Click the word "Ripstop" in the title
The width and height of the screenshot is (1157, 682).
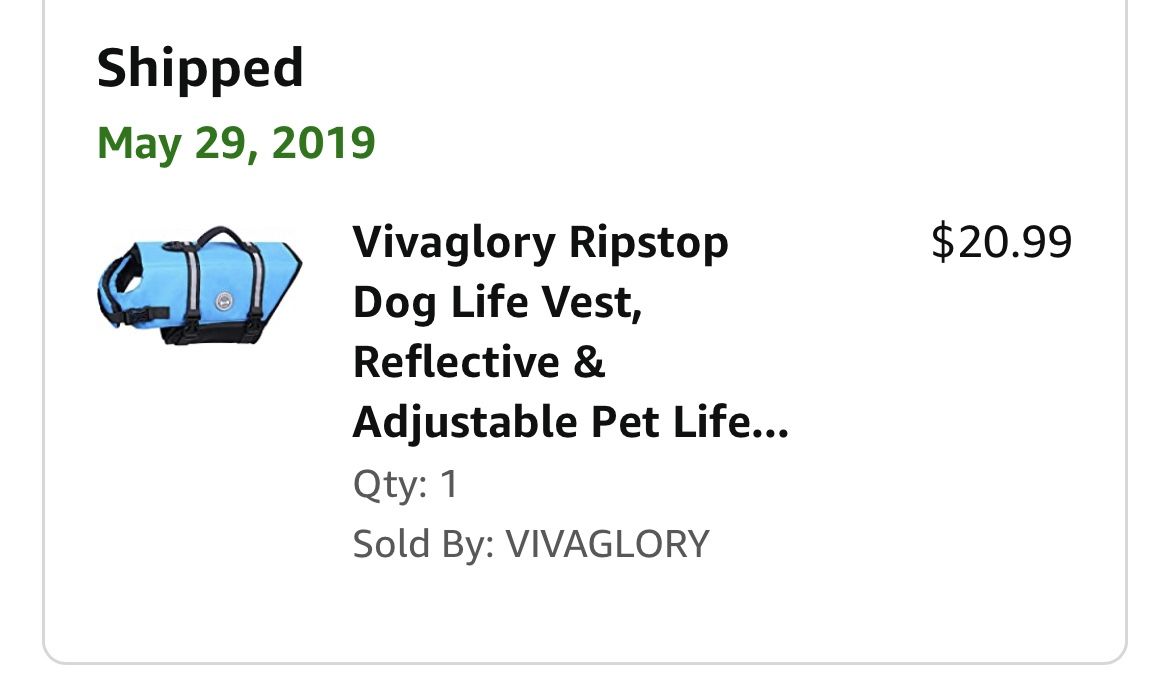tap(649, 242)
